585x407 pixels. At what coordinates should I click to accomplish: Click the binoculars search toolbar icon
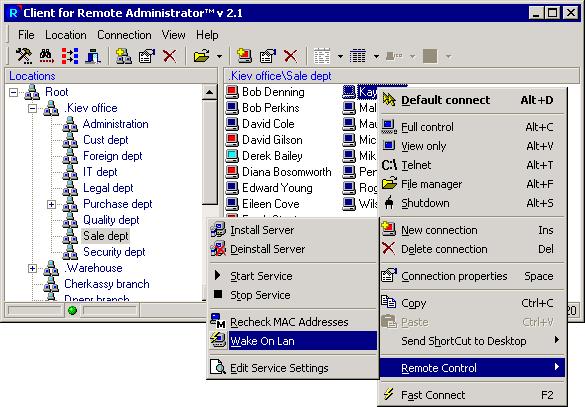46,56
